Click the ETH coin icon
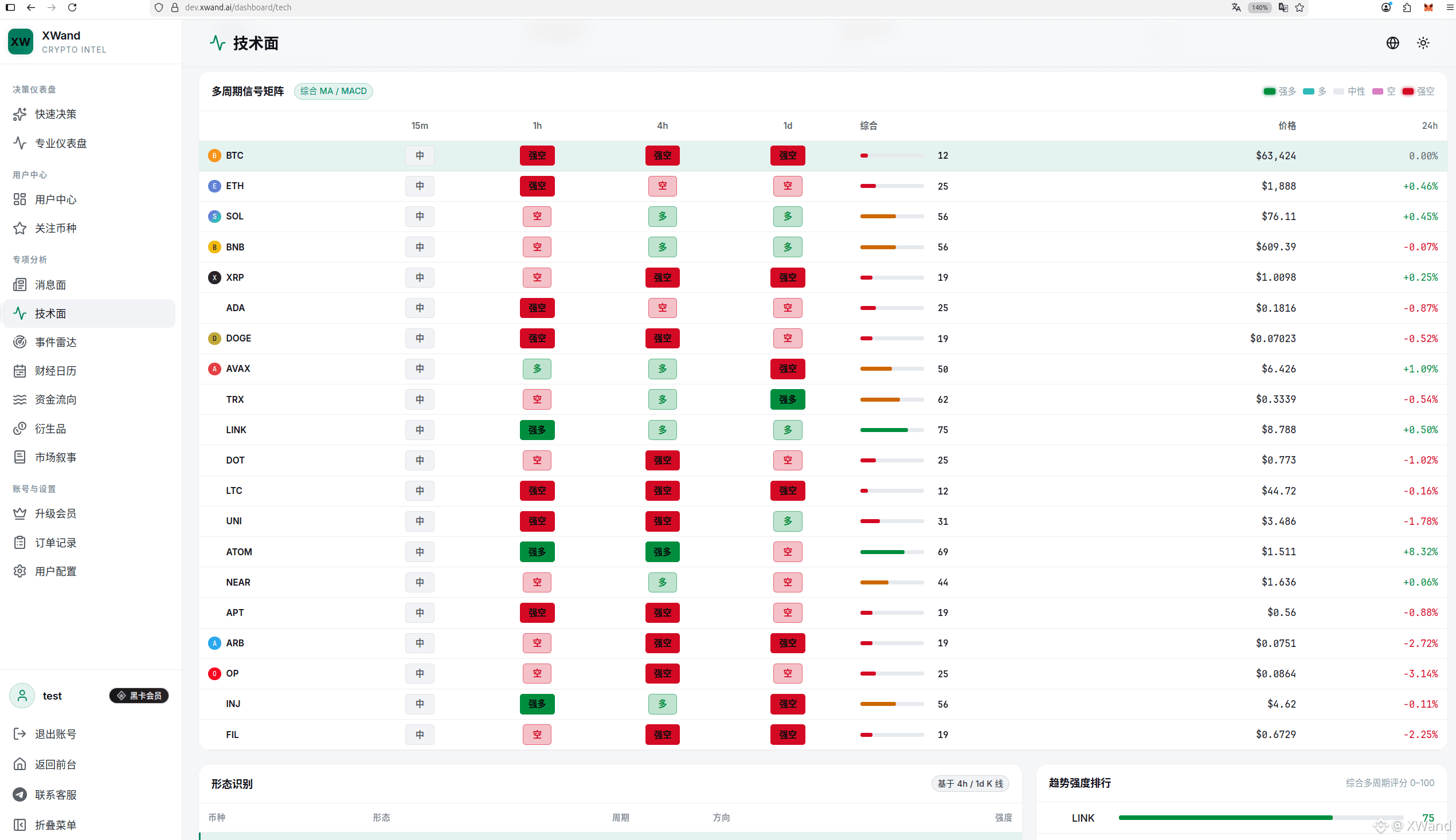 [x=214, y=186]
